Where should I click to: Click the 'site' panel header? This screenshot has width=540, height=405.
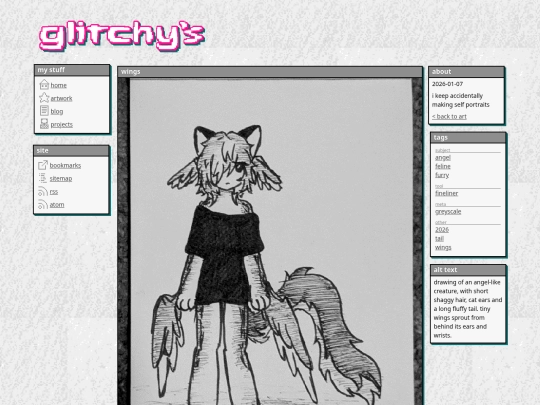(71, 150)
